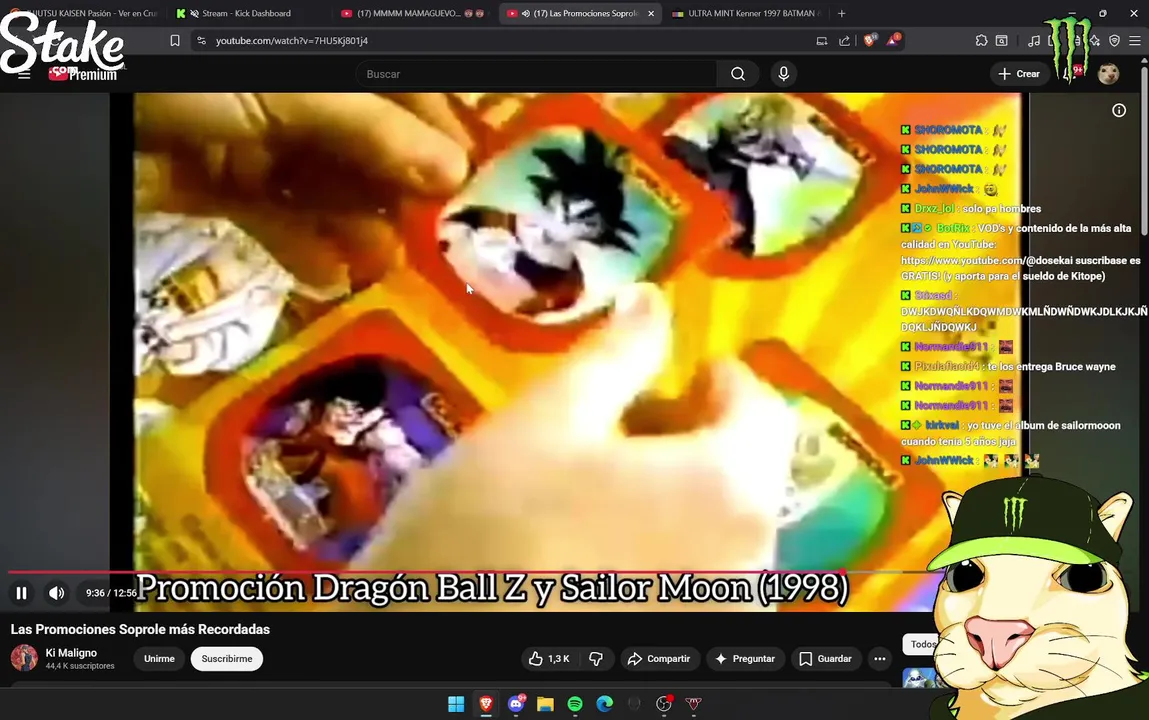
Task: Save the video with Guardar
Action: point(826,658)
